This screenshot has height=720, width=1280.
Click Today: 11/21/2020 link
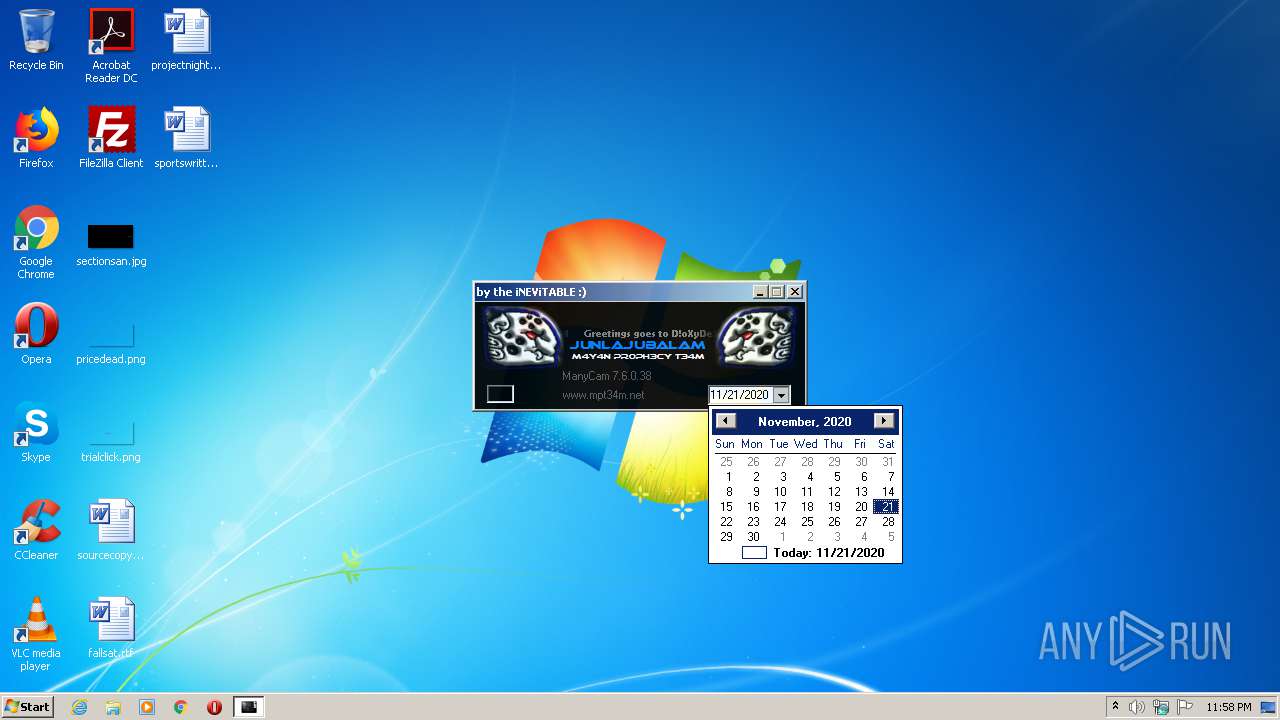[x=829, y=553]
